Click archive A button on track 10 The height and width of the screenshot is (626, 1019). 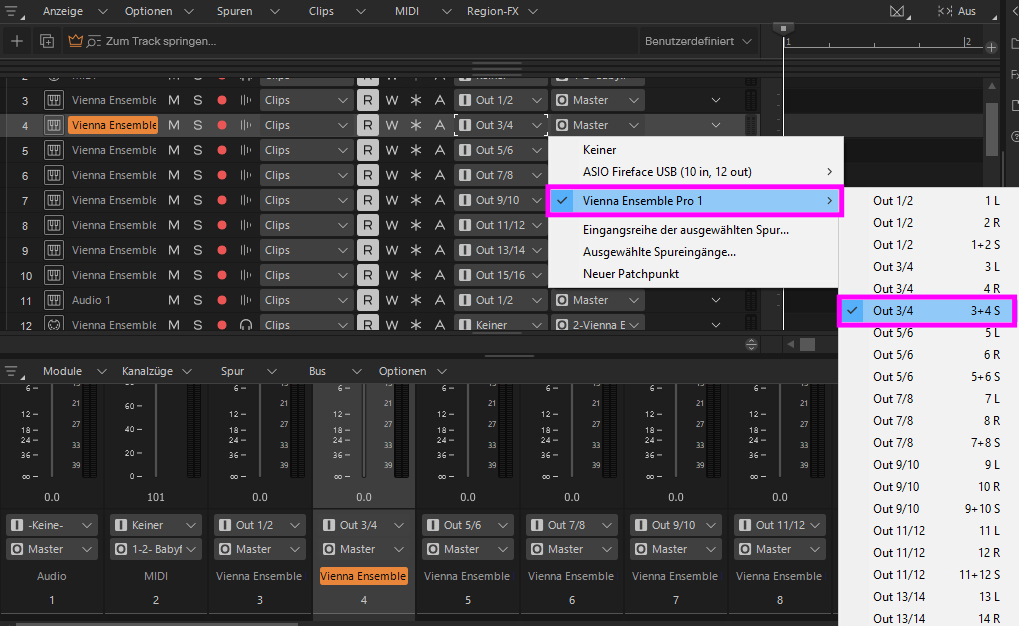(440, 276)
